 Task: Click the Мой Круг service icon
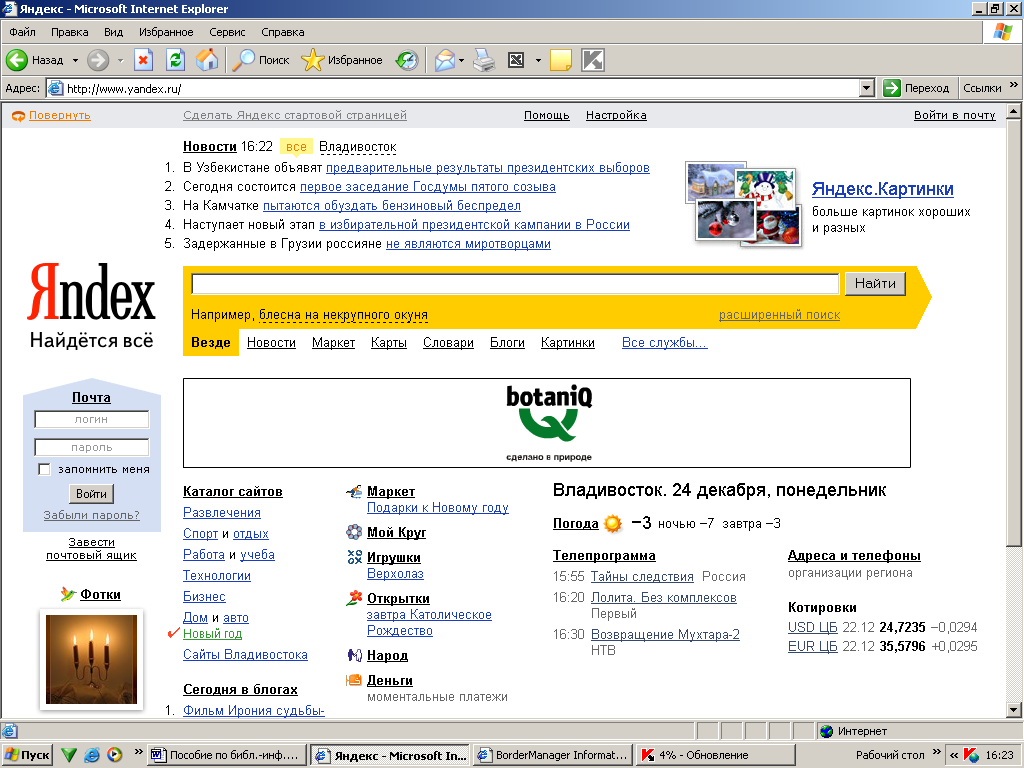353,532
